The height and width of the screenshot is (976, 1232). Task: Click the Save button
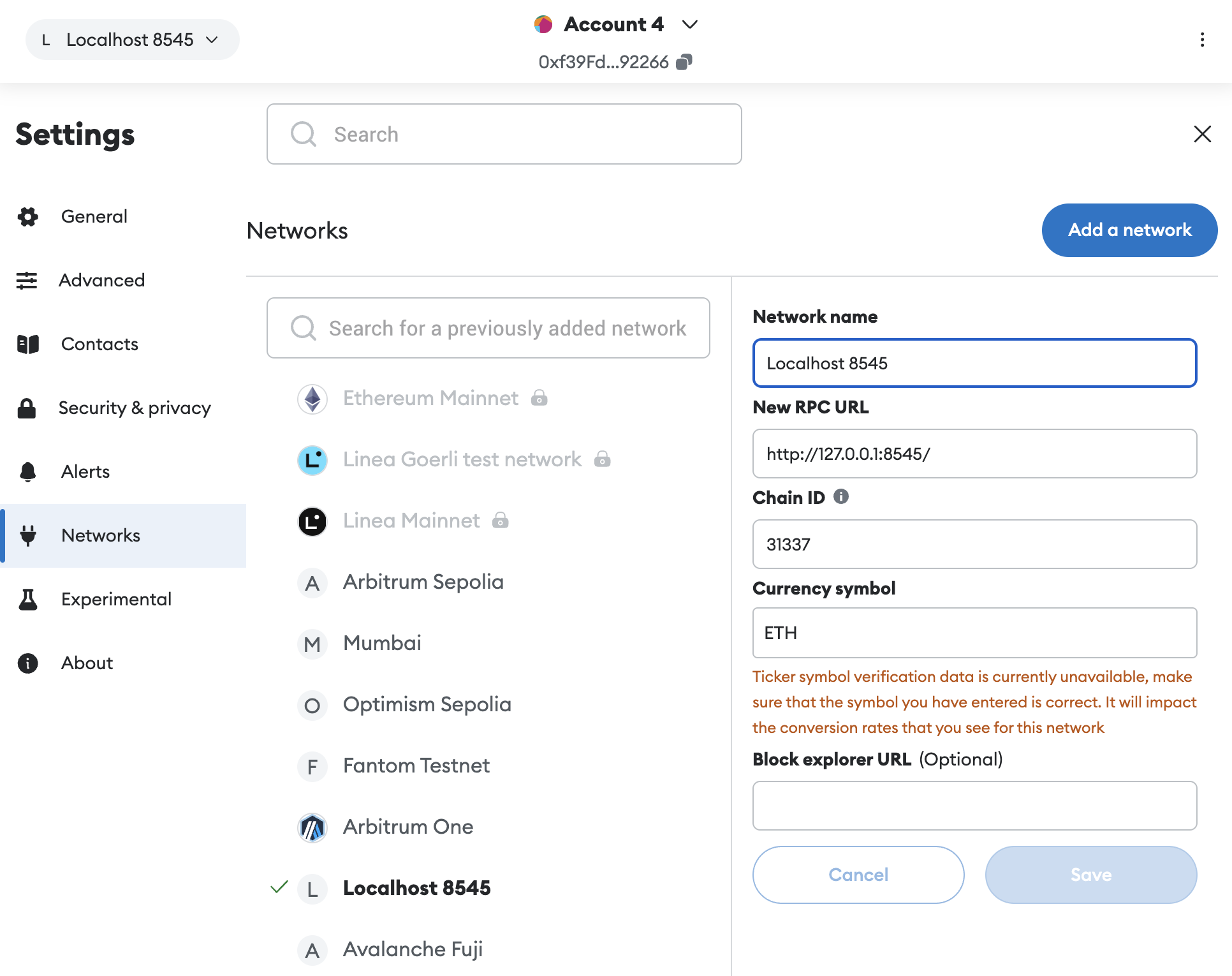pos(1091,875)
